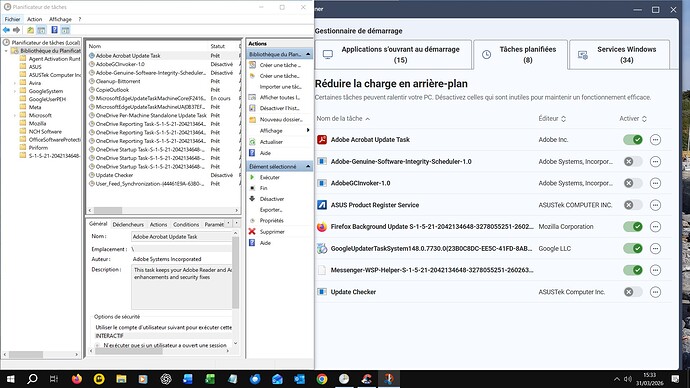The image size is (690, 388).
Task: Enable the Adobe-Genuine-Software-Integrity-Scheduler toggle
Action: 633,161
